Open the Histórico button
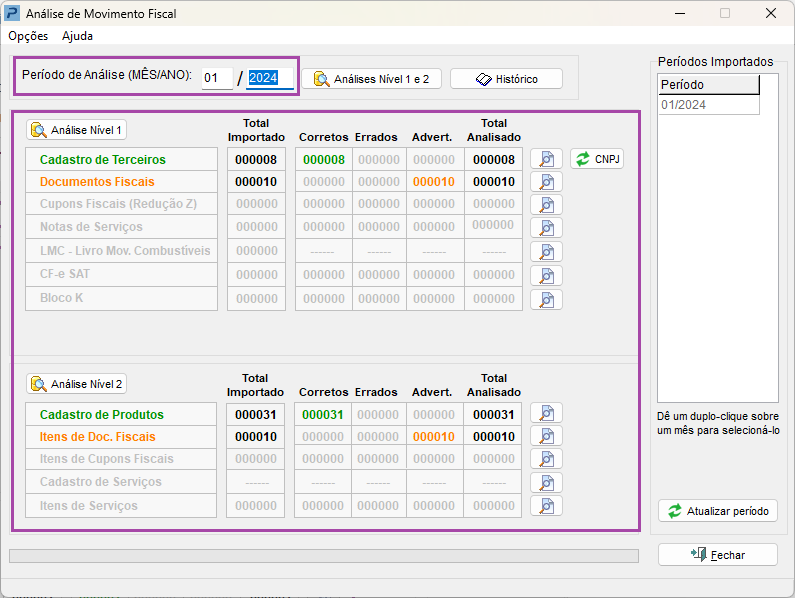The image size is (795, 598). click(506, 79)
